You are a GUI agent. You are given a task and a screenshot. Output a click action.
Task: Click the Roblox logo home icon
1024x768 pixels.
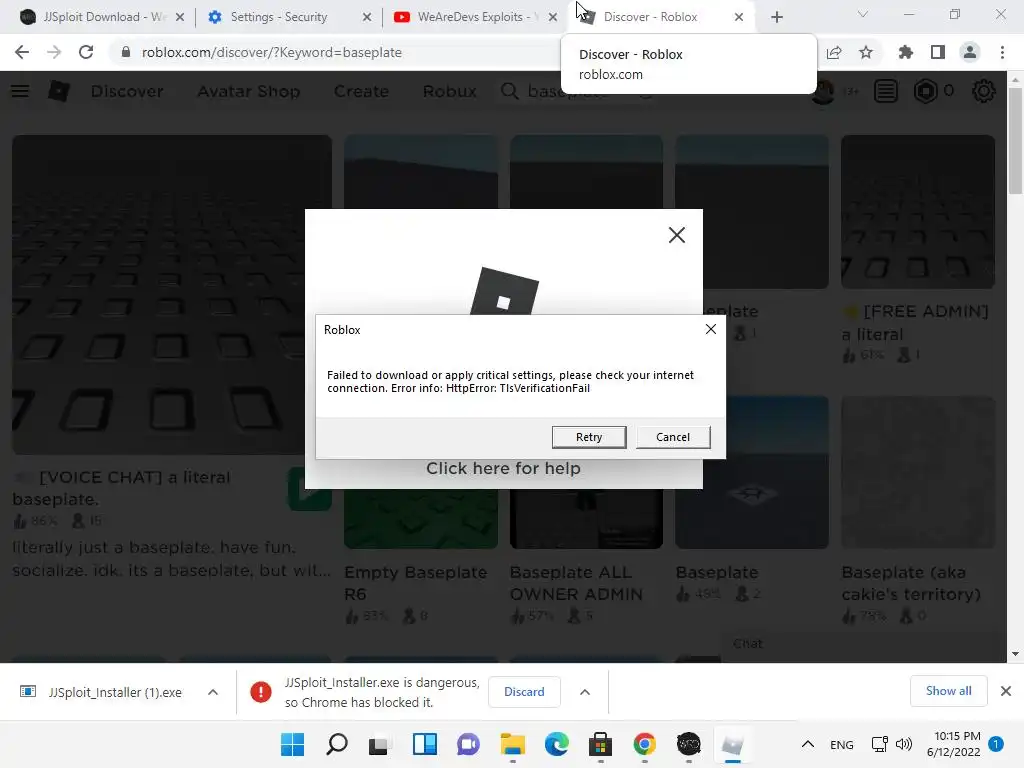click(59, 91)
